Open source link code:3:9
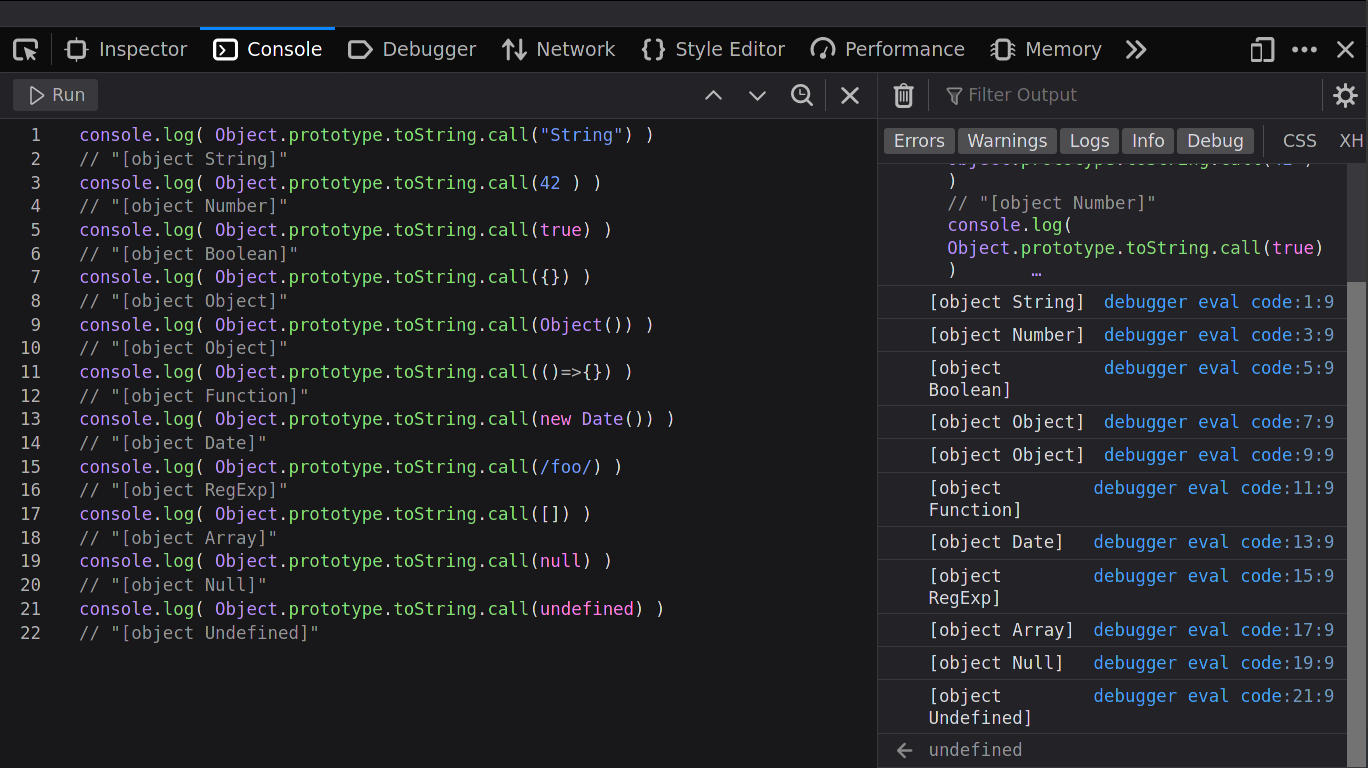1368x768 pixels. pyautogui.click(x=1219, y=335)
